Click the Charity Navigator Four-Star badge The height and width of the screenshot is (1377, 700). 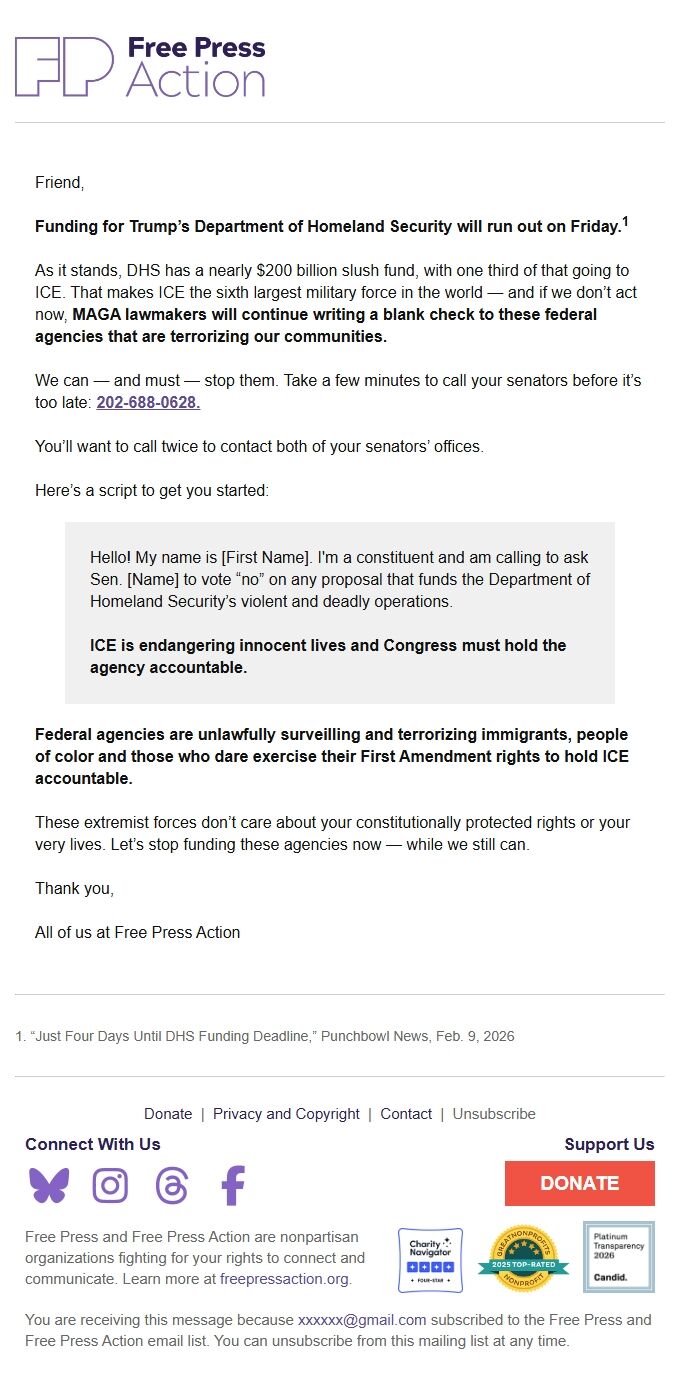point(430,1257)
